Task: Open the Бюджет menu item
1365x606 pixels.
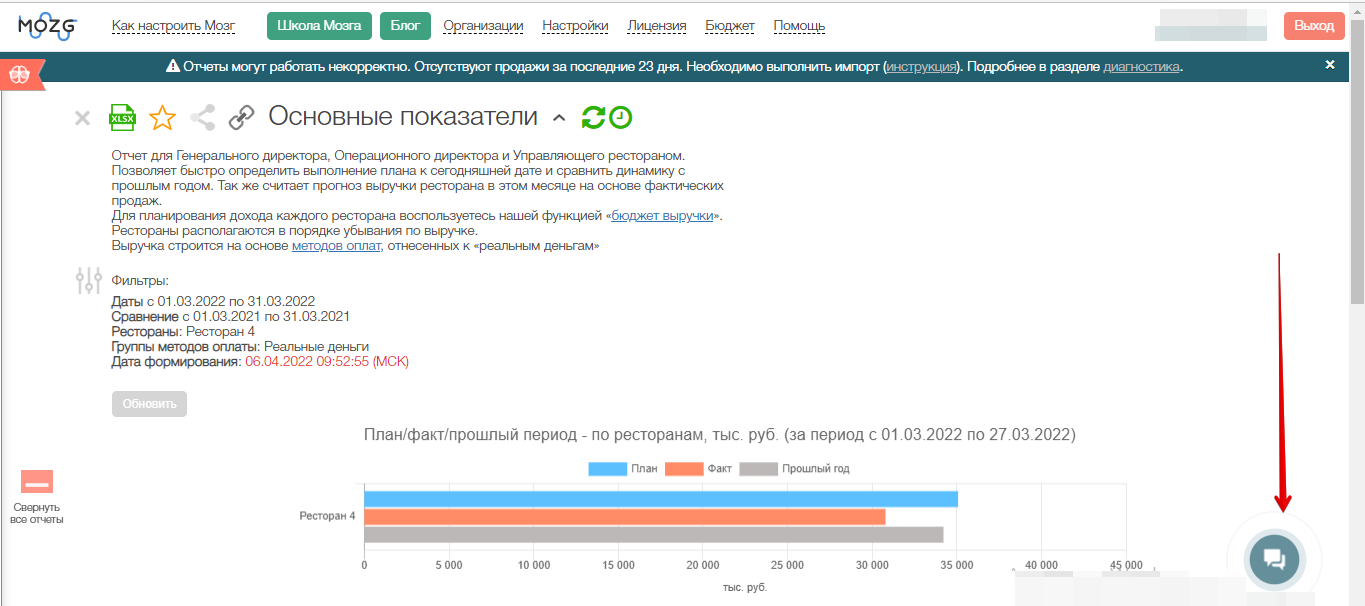Action: 729,26
